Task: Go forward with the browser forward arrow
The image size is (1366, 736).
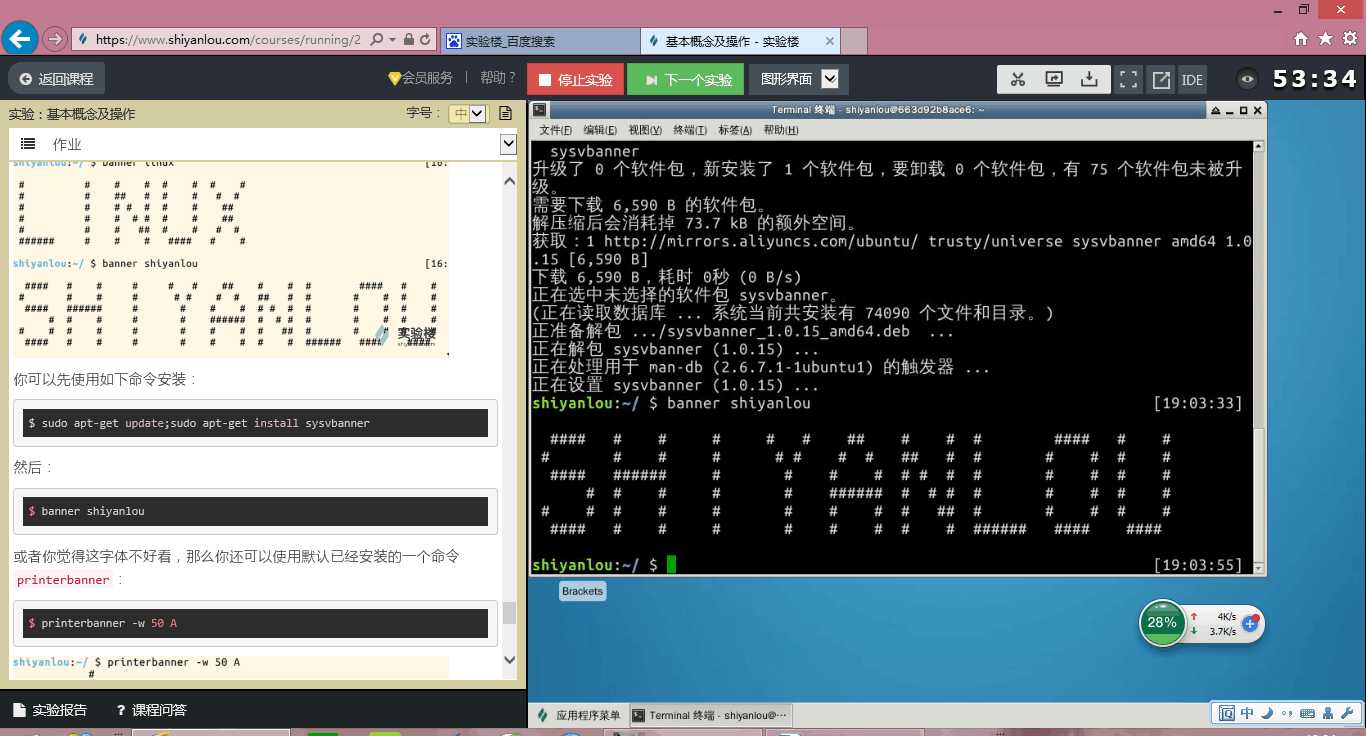Action: [55, 40]
